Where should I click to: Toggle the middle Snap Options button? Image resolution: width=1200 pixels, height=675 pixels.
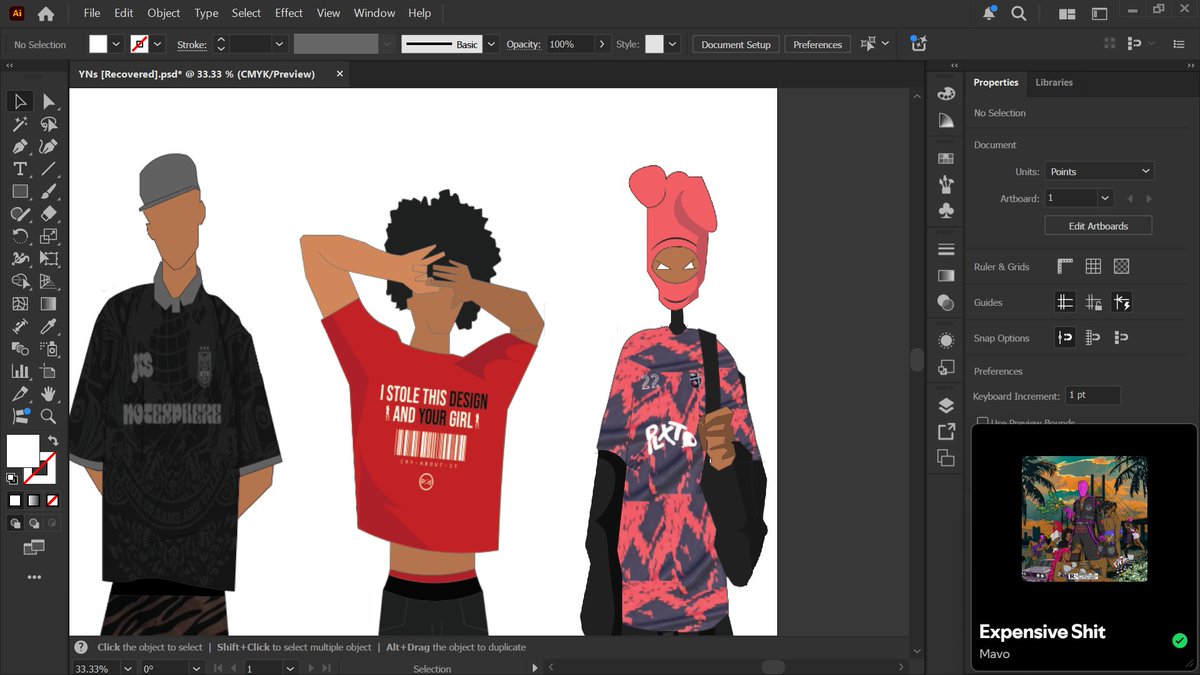[x=1093, y=338]
